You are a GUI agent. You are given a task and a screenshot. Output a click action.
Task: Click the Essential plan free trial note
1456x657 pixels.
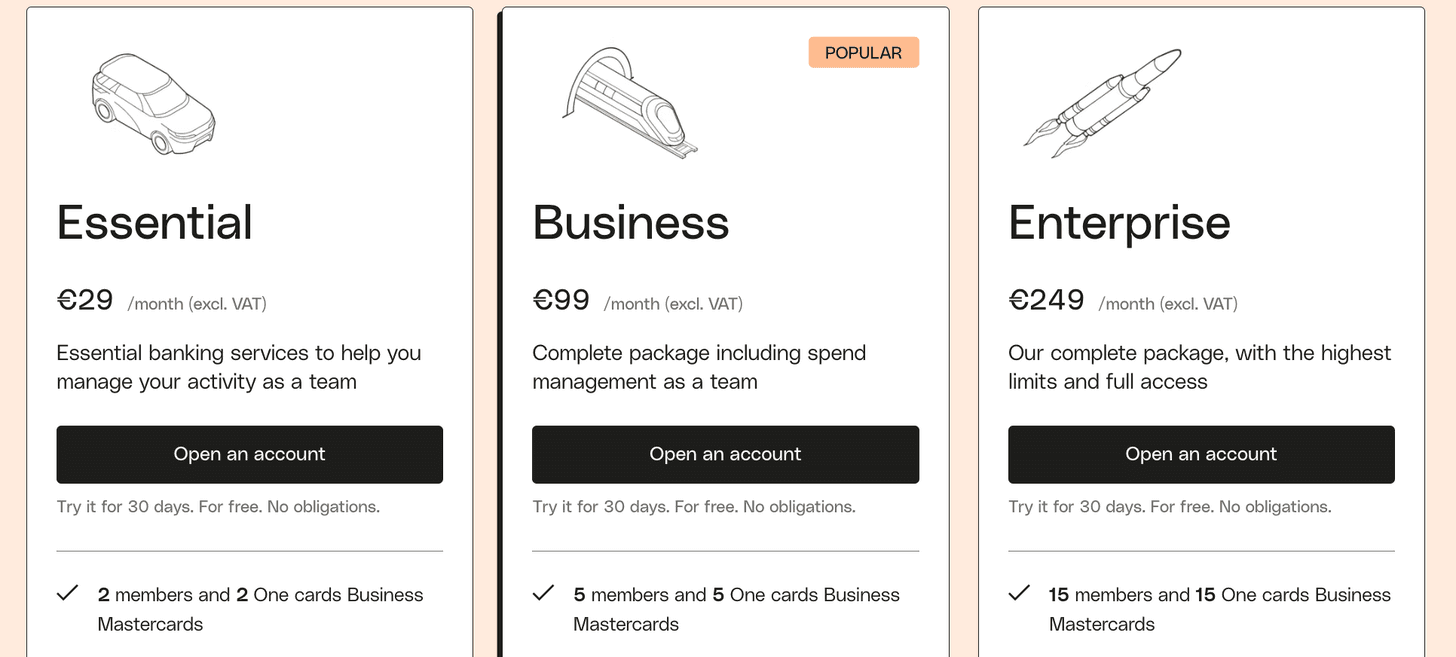pos(218,507)
